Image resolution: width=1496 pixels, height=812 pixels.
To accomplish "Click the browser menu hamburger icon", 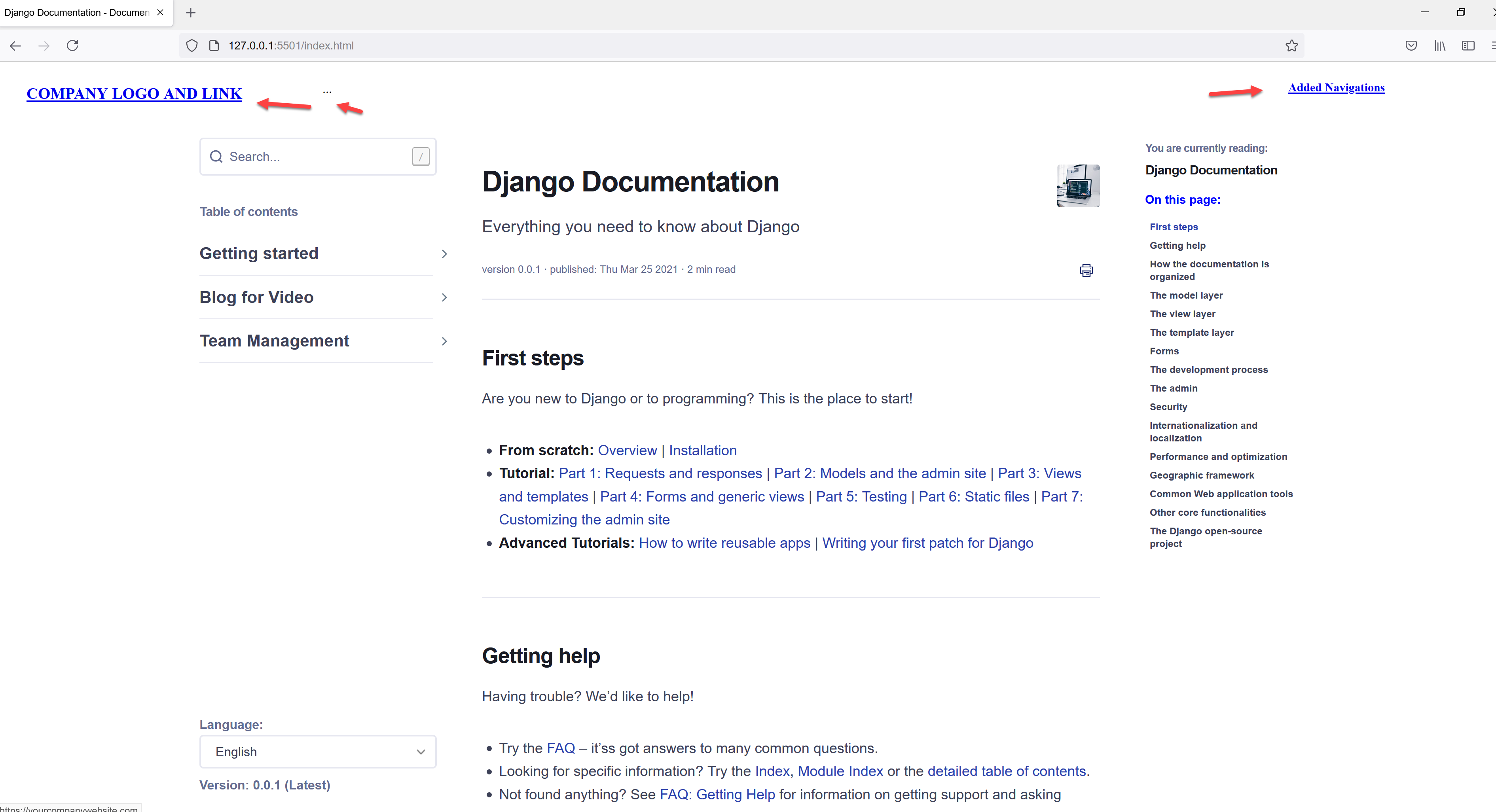I will click(x=1491, y=45).
